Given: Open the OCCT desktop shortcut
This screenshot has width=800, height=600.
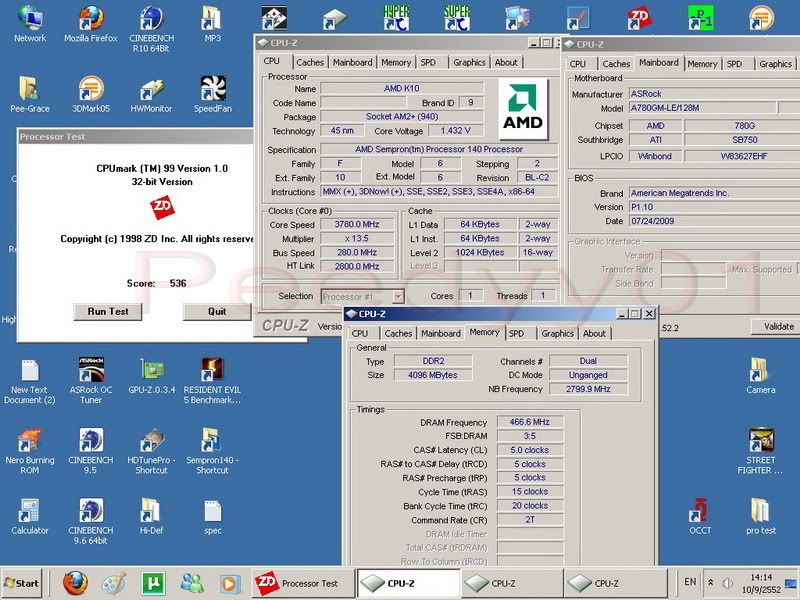Looking at the screenshot, I should [x=700, y=516].
